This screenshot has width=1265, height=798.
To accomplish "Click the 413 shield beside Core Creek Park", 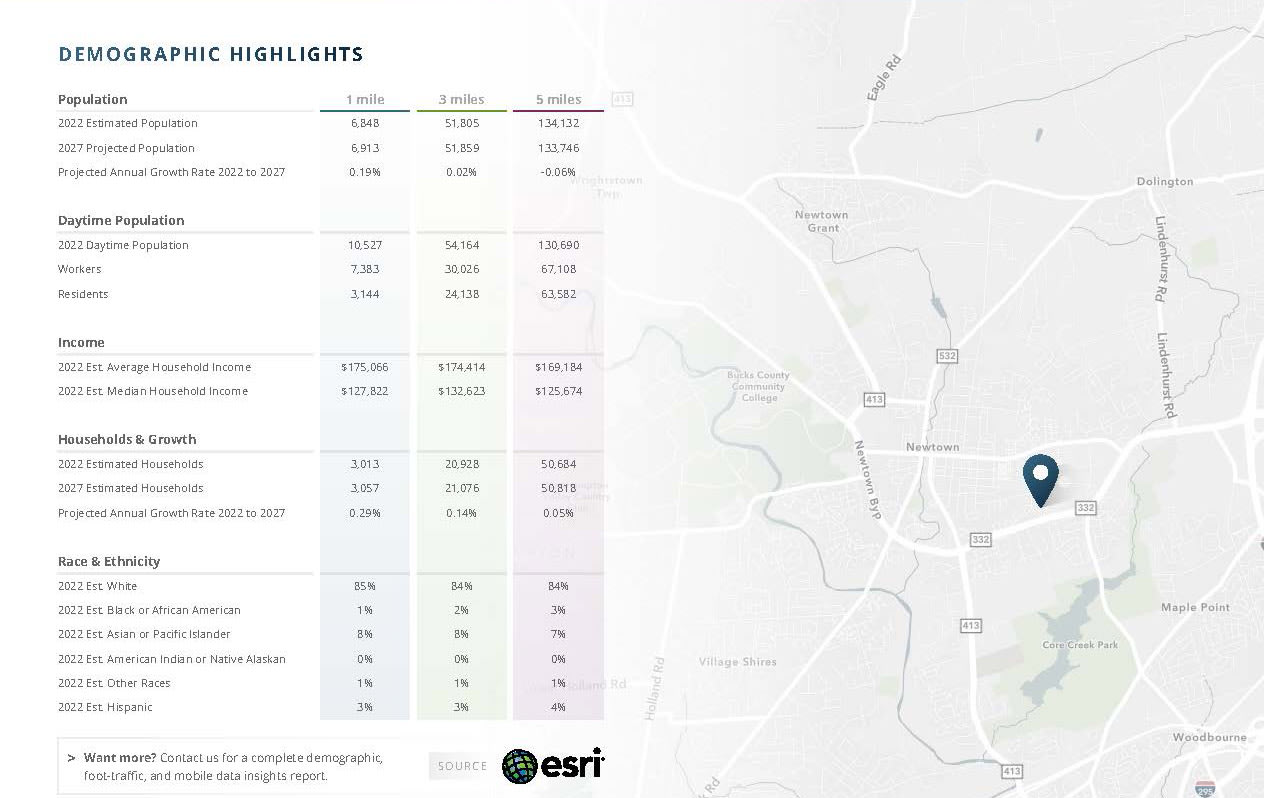I will (x=970, y=625).
